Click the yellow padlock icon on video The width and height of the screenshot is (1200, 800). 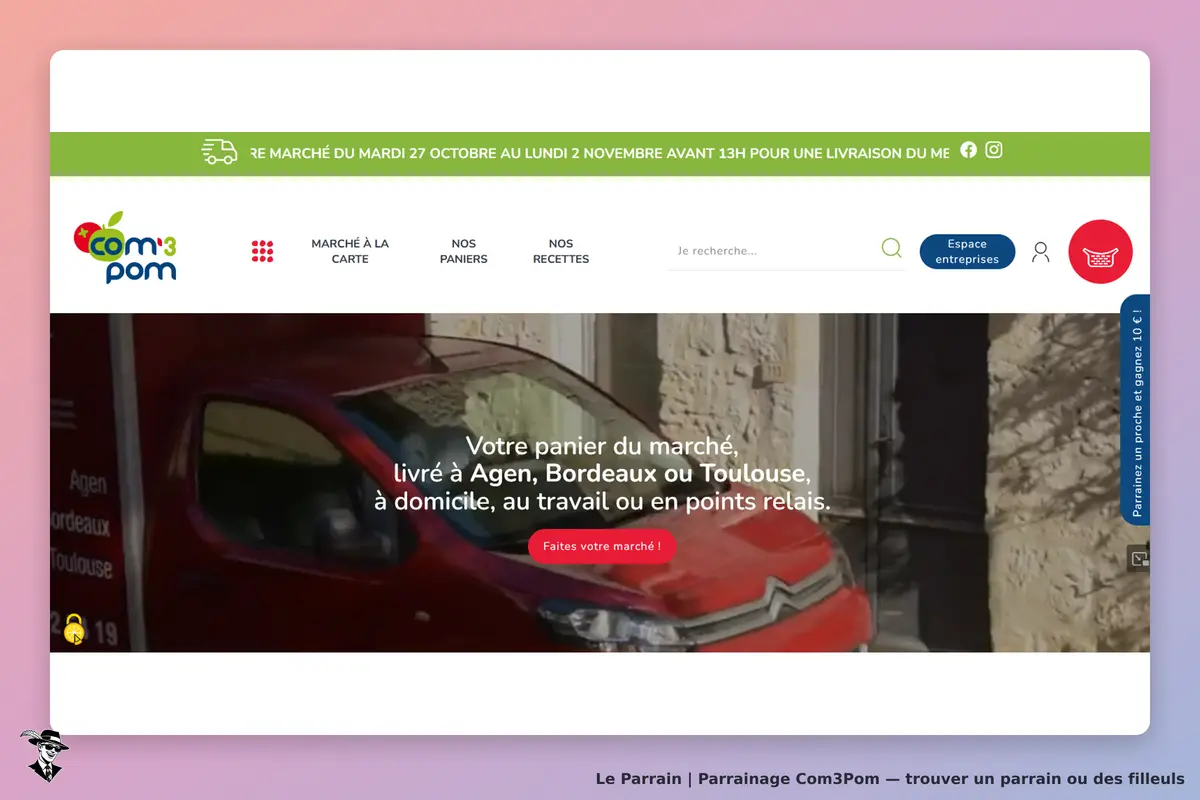[74, 629]
